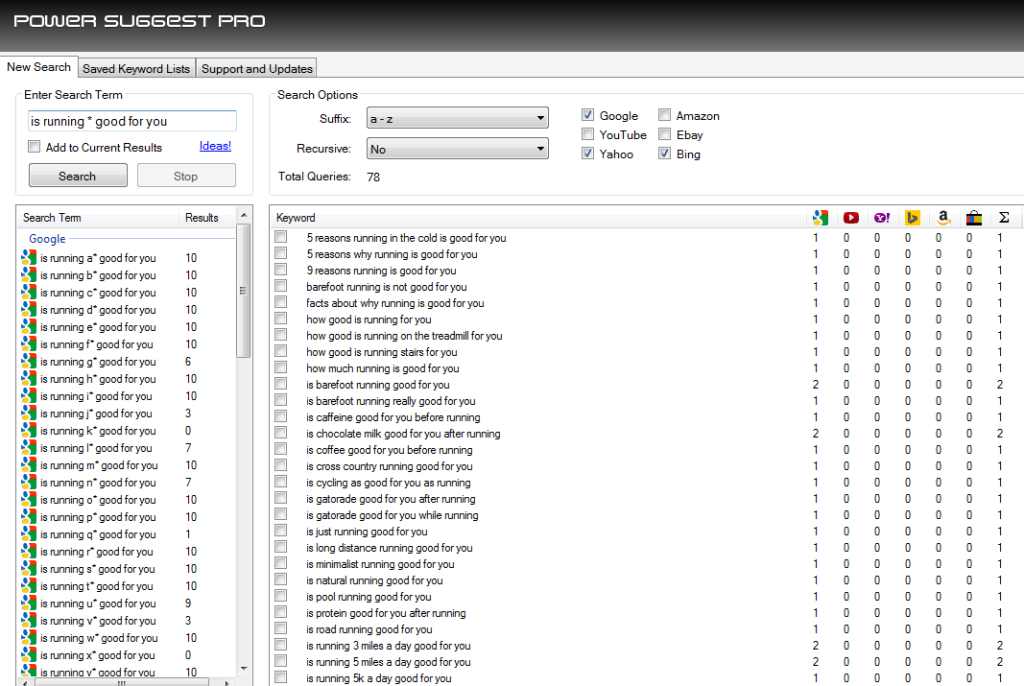Click Google icon beside 'is running x* good for you'
1024x686 pixels.
point(29,655)
